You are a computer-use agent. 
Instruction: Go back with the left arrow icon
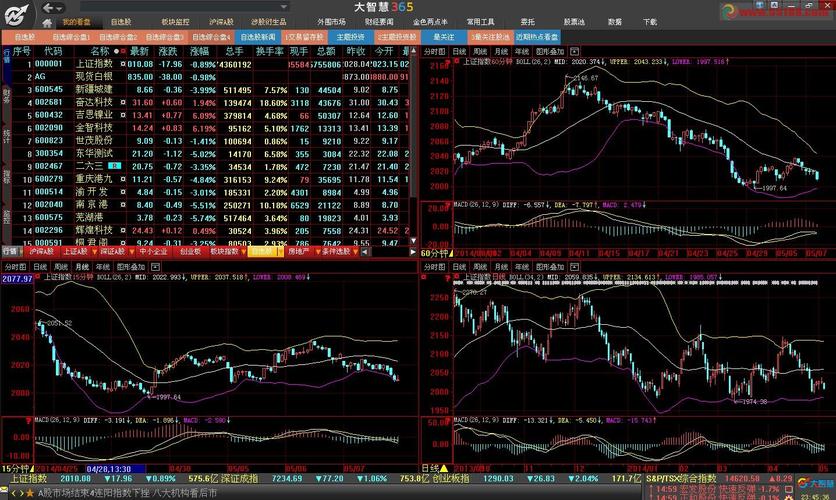pos(48,7)
